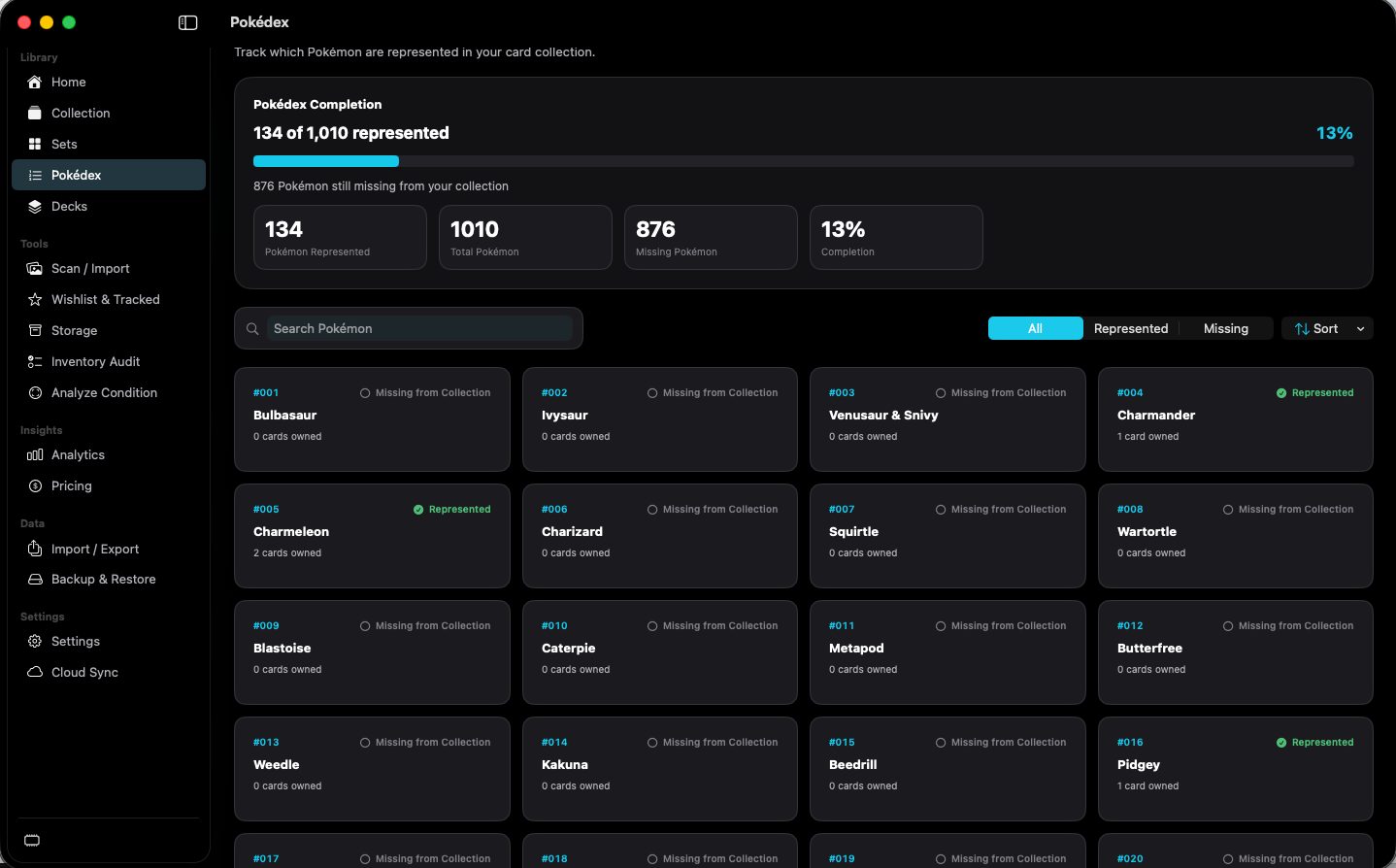
Task: Show all Pokémon with the All filter
Action: [x=1035, y=329]
